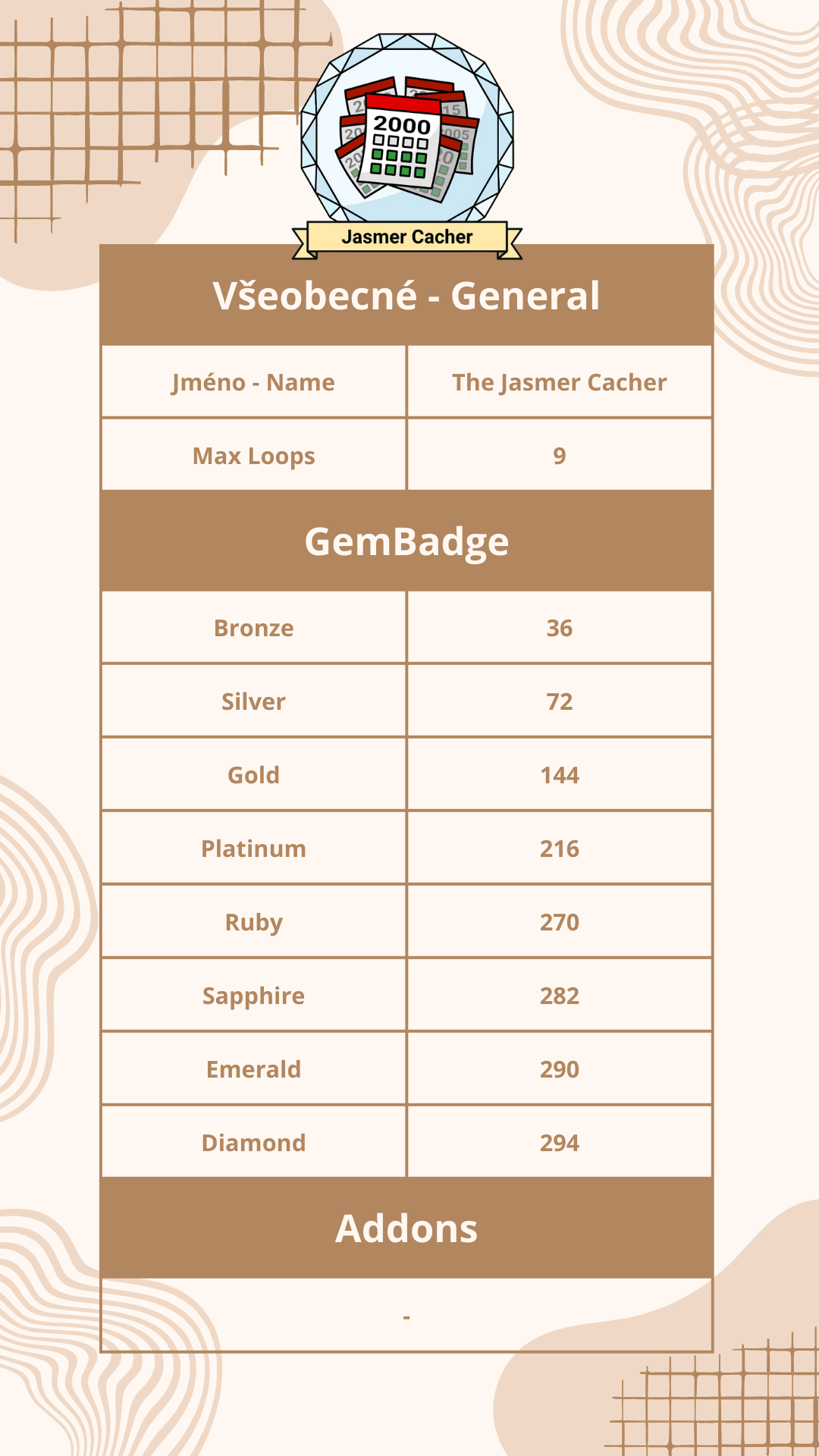
Task: Click the Sapphire tier label
Action: (253, 996)
